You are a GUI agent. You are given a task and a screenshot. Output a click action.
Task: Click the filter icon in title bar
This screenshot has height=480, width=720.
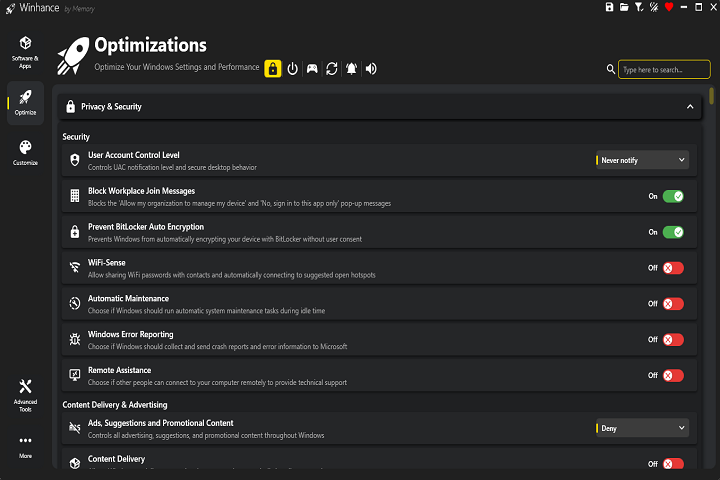tap(639, 7)
